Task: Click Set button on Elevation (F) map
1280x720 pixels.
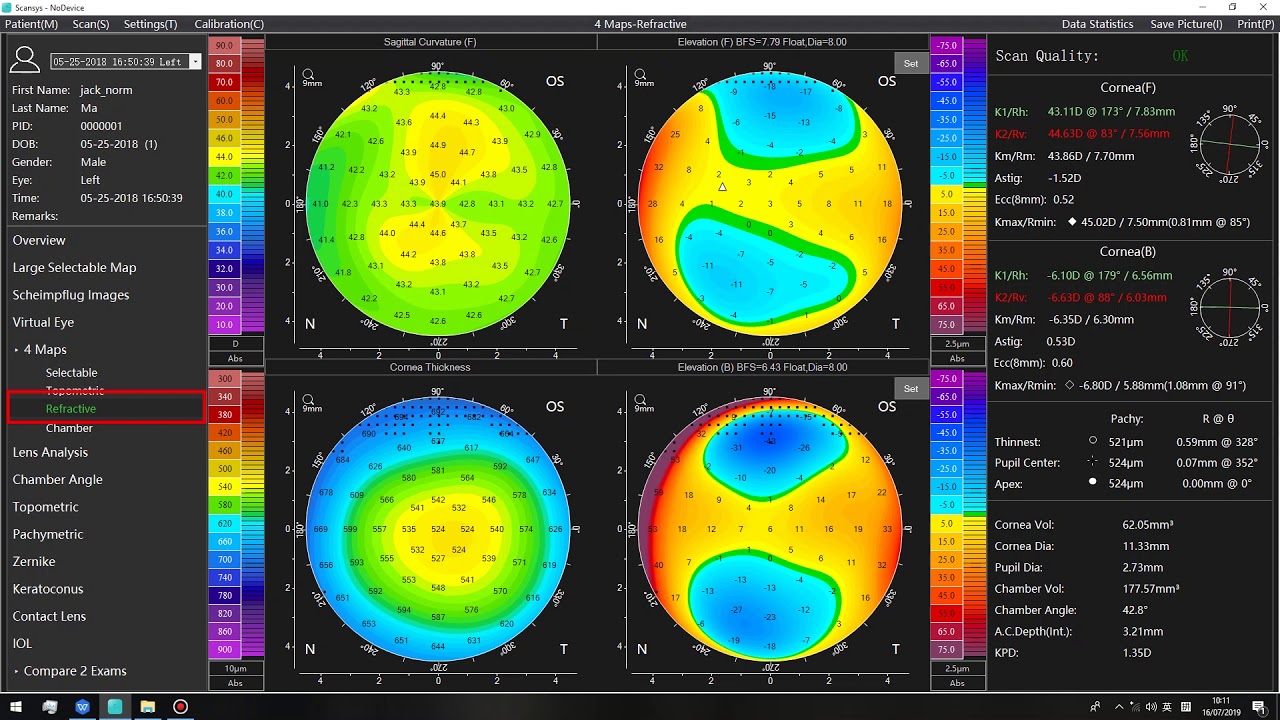Action: coord(911,63)
